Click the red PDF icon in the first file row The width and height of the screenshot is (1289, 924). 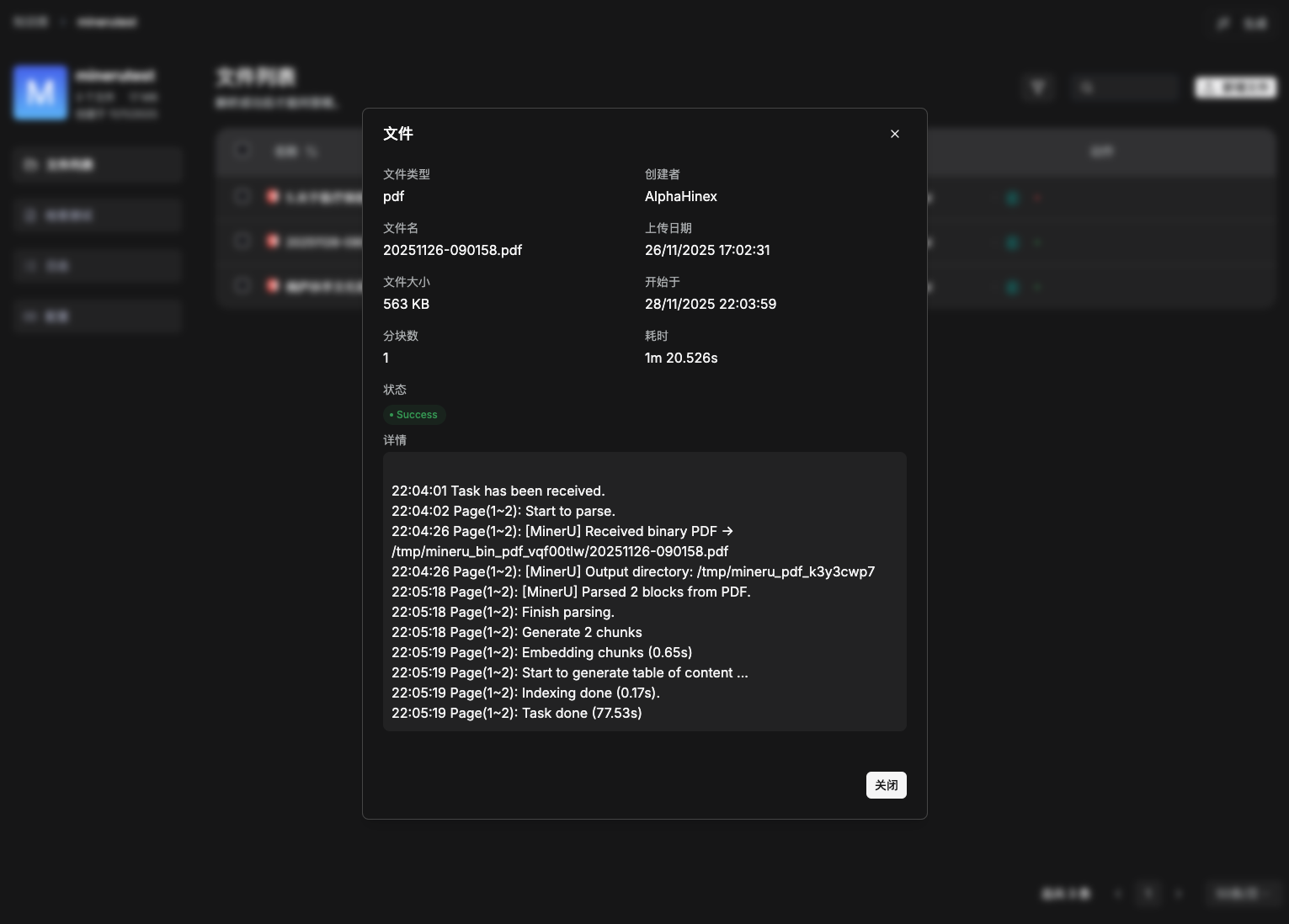pos(273,197)
